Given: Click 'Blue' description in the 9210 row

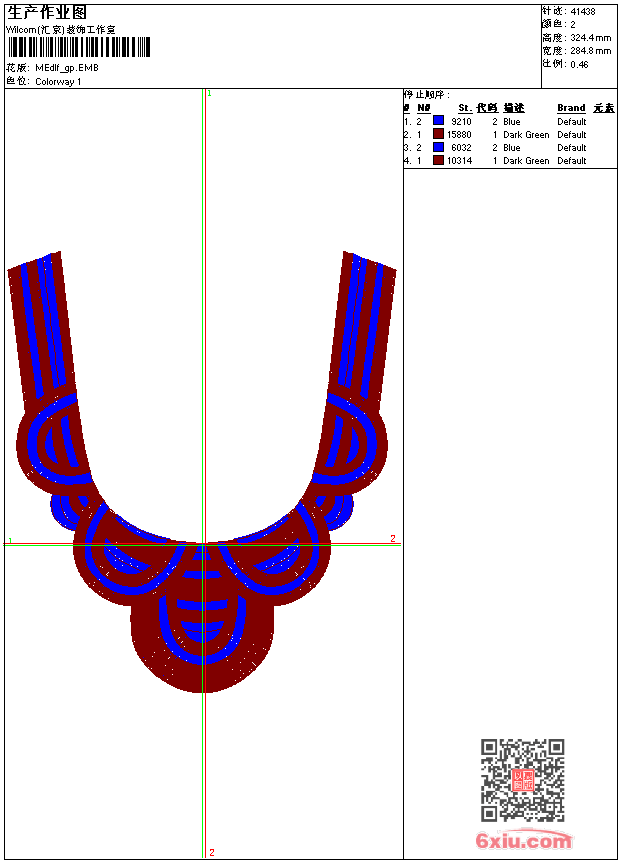Looking at the screenshot, I should click(511, 122).
